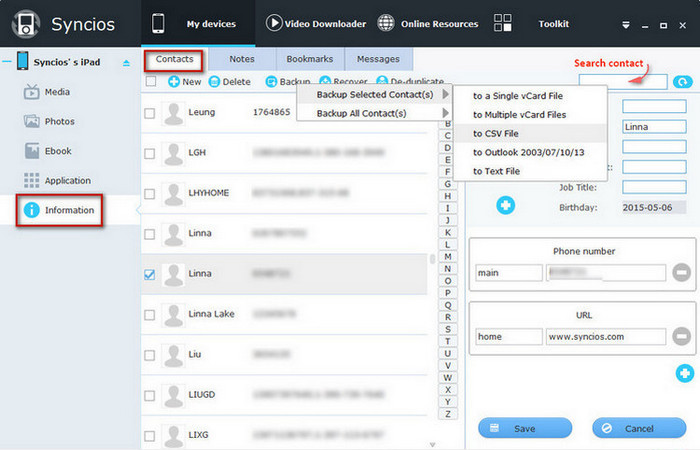Eject Syncios's iPad device
700x450 pixels.
[126, 63]
